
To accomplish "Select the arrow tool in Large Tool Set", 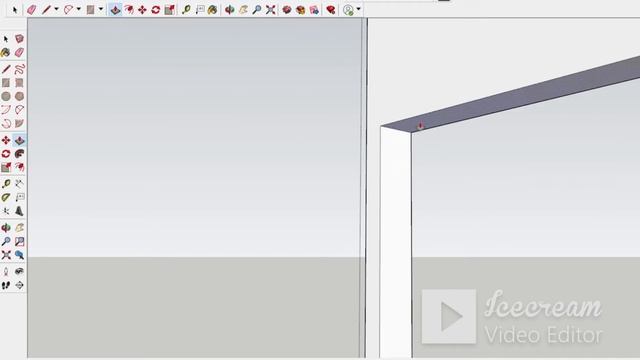I will pyautogui.click(x=6, y=39).
